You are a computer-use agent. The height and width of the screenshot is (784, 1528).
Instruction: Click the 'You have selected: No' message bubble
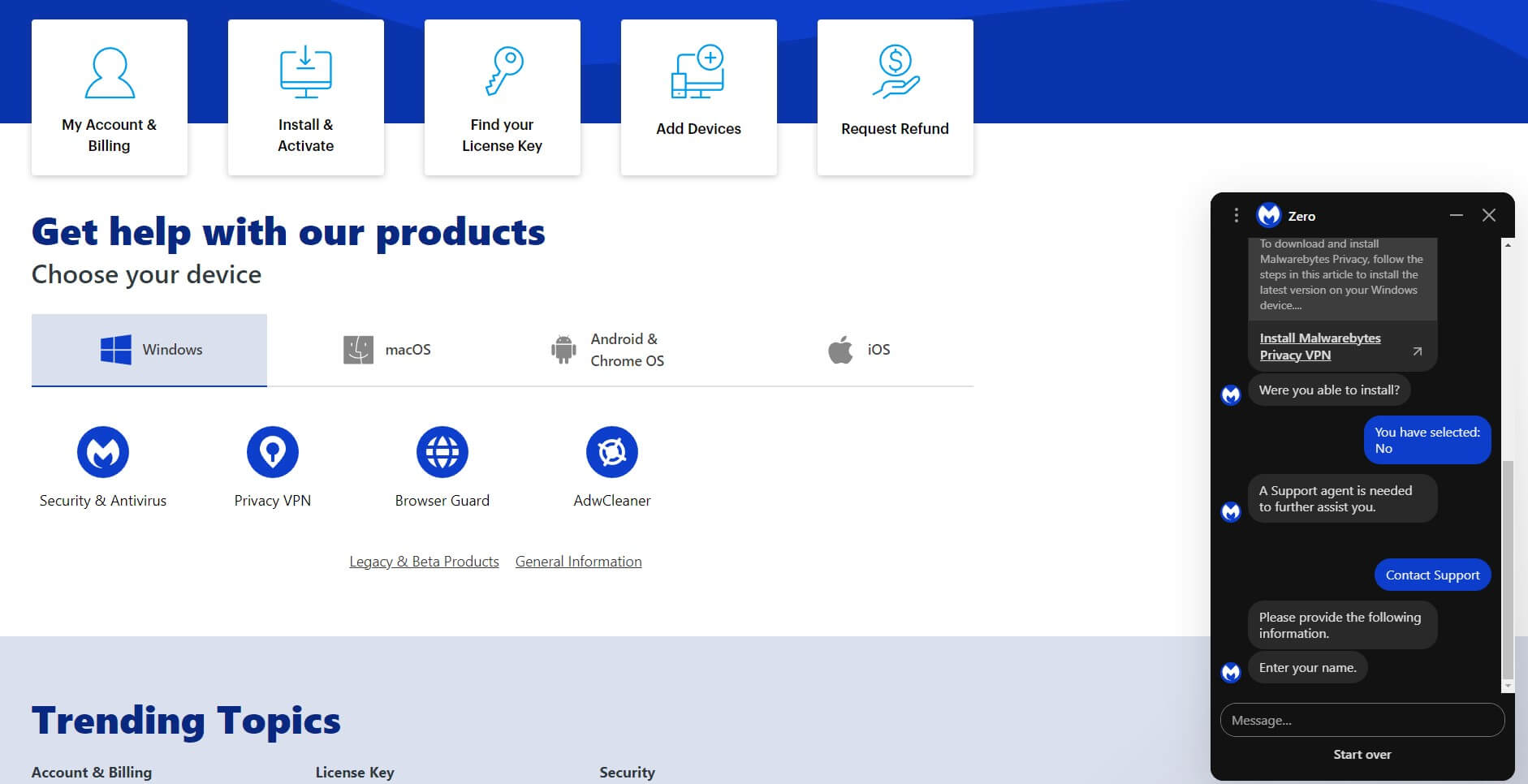coord(1427,440)
